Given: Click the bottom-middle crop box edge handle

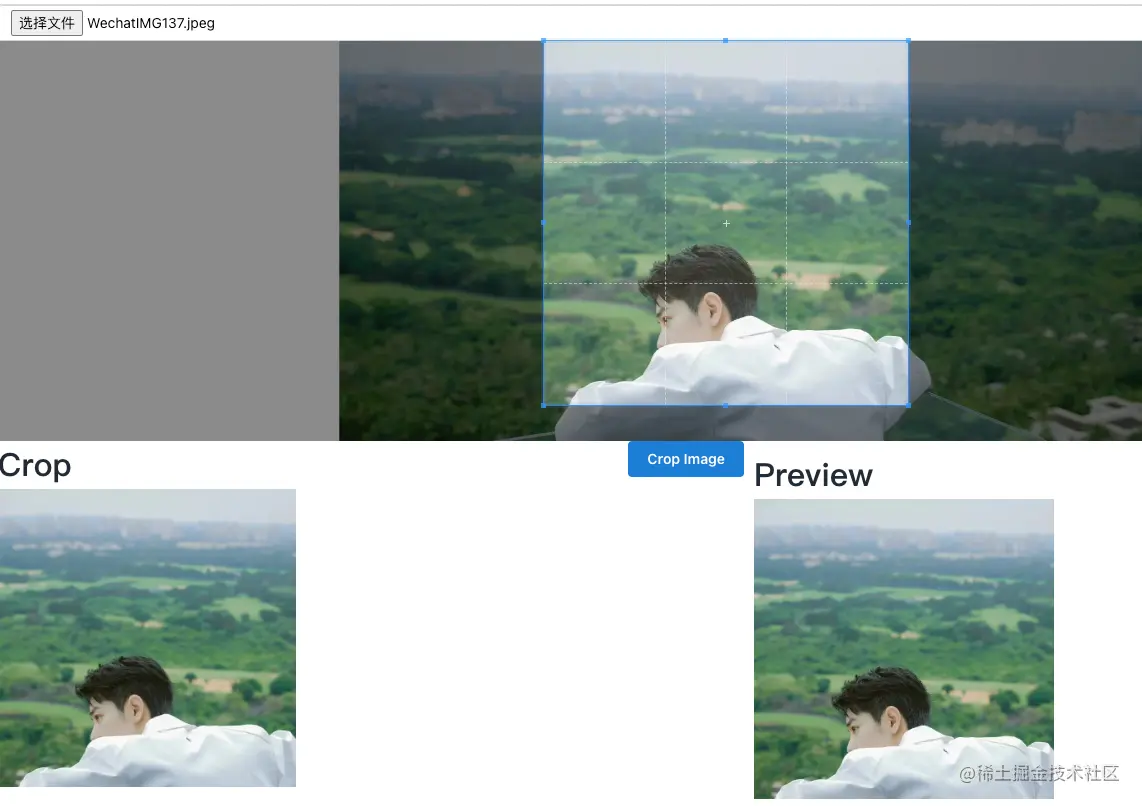Looking at the screenshot, I should tap(726, 405).
